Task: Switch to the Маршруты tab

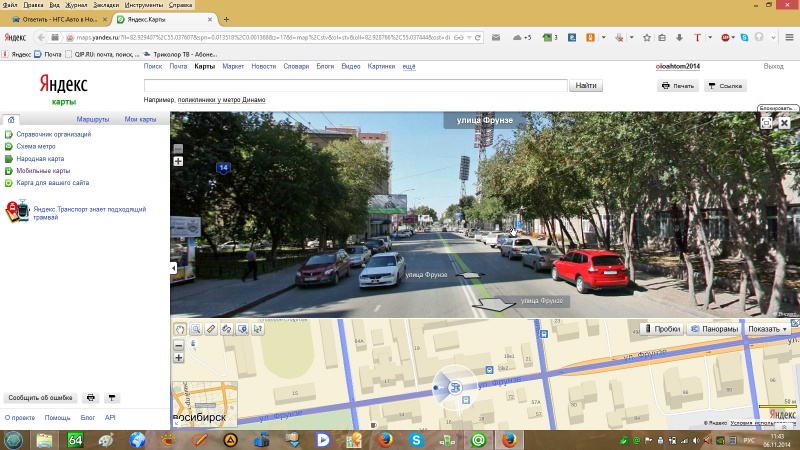Action: tap(93, 119)
